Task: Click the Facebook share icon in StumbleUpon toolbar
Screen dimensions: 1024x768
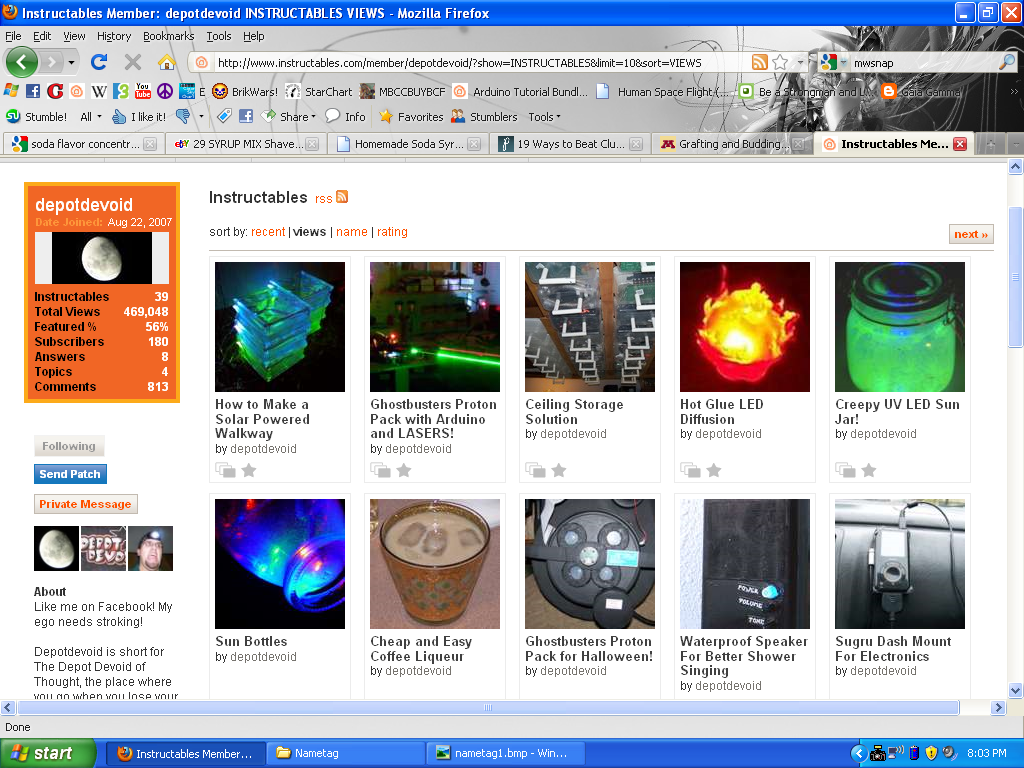Action: [246, 116]
